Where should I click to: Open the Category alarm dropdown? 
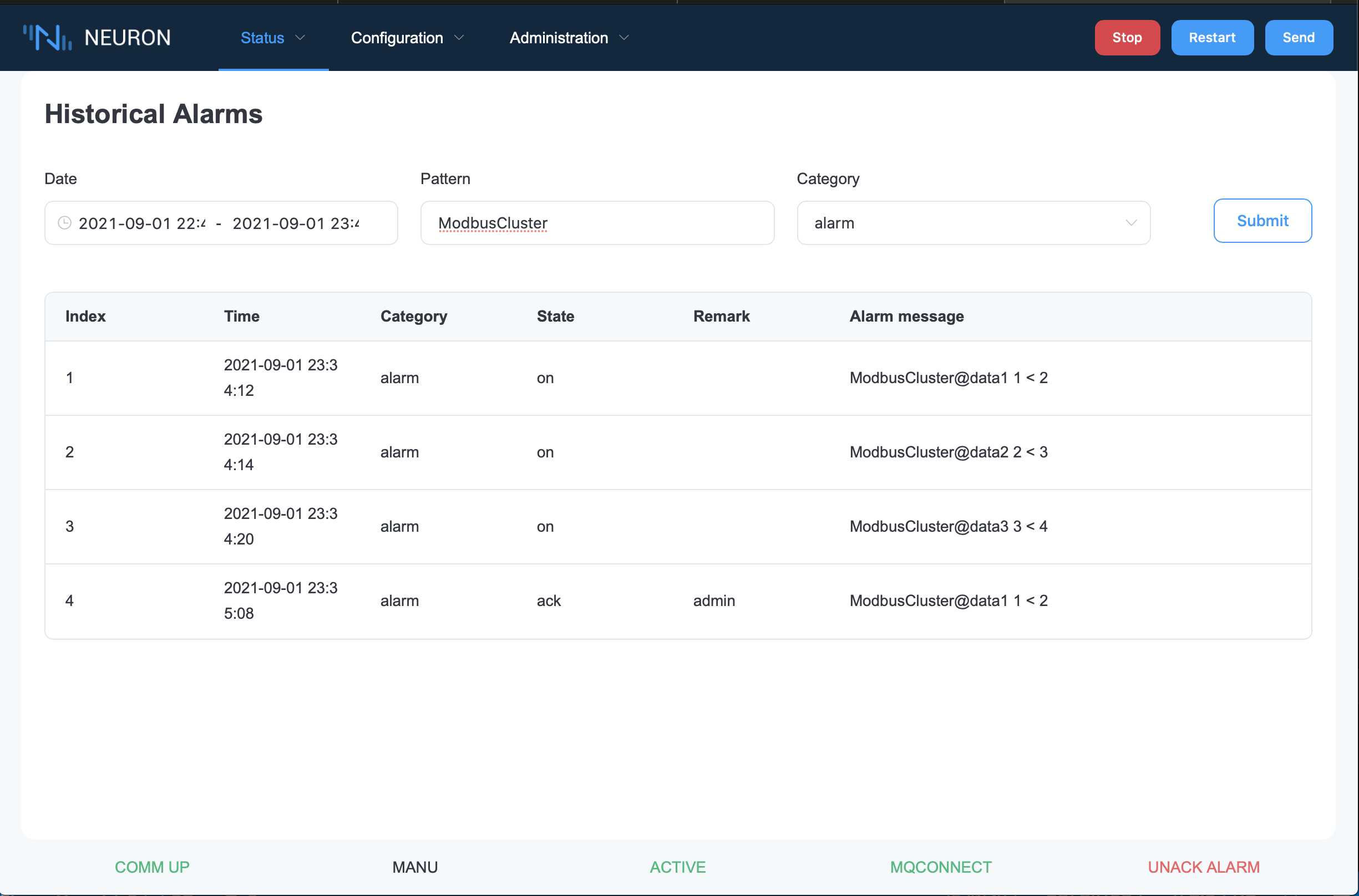point(973,223)
